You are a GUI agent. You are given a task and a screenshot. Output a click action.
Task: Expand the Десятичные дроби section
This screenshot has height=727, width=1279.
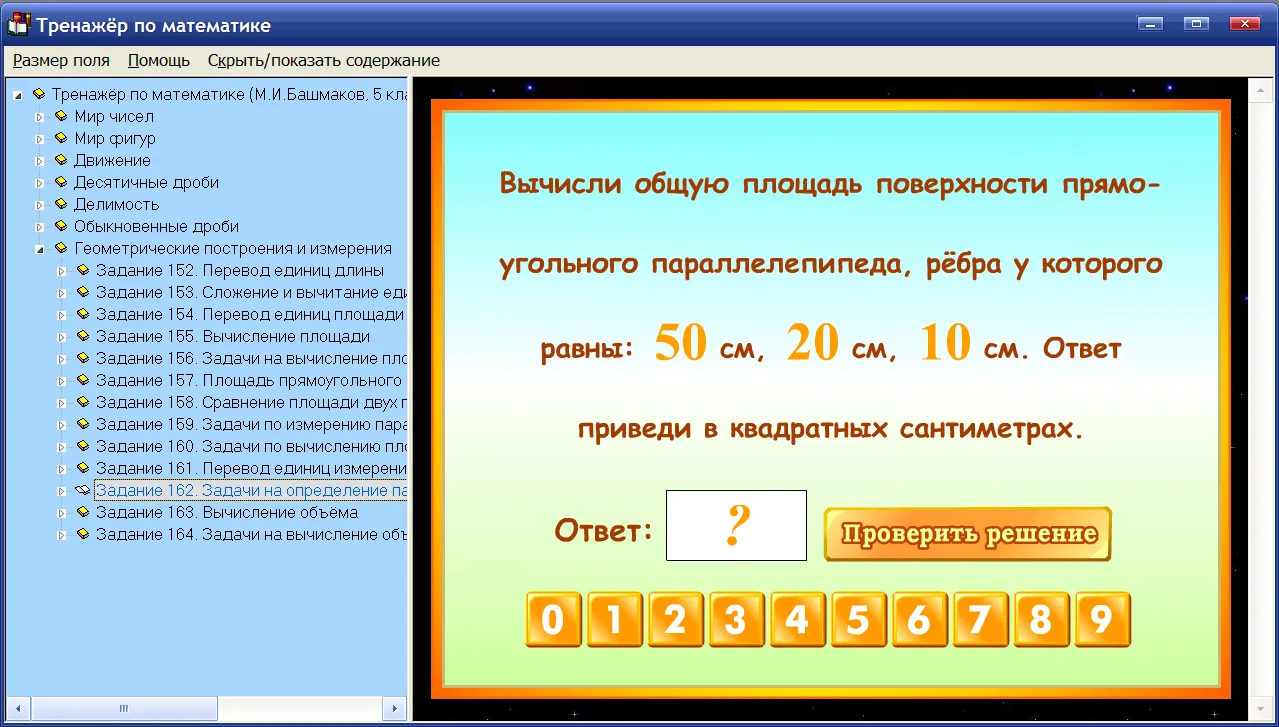(x=40, y=183)
